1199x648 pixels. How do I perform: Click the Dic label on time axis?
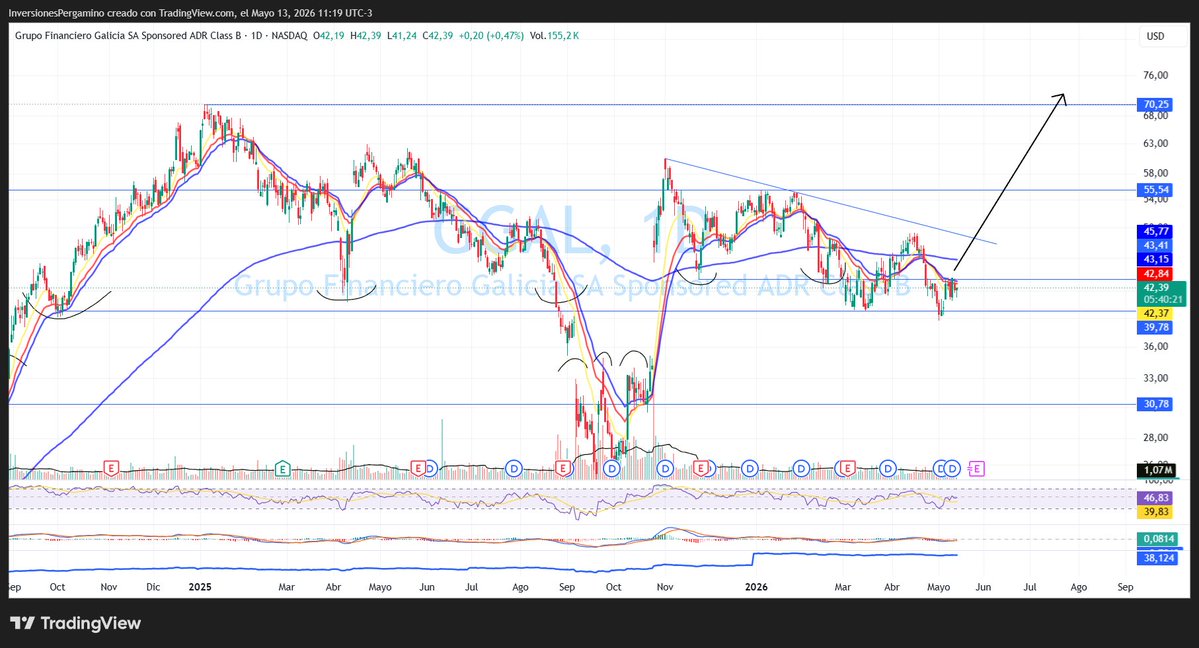click(x=153, y=587)
